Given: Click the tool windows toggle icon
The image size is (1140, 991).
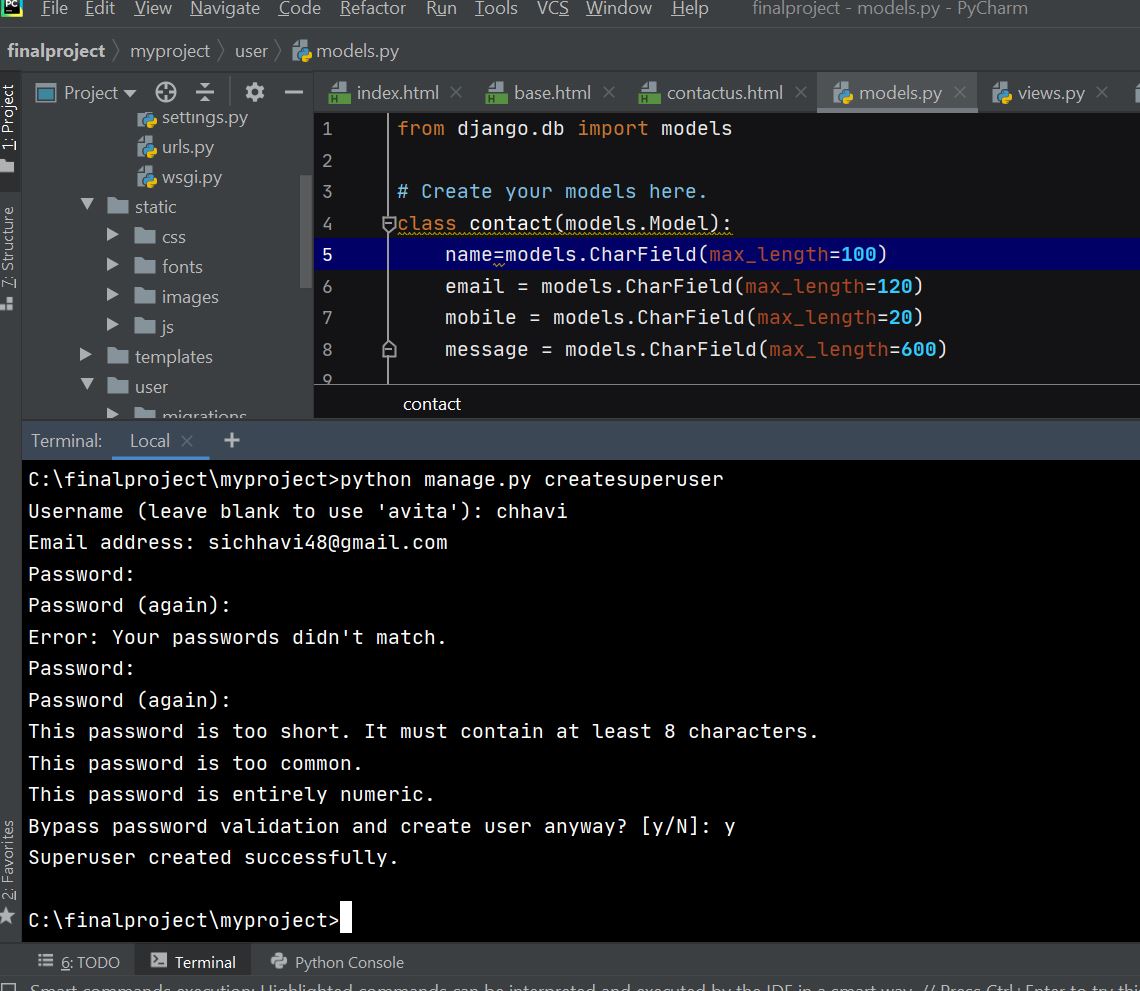Looking at the screenshot, I should point(9,985).
